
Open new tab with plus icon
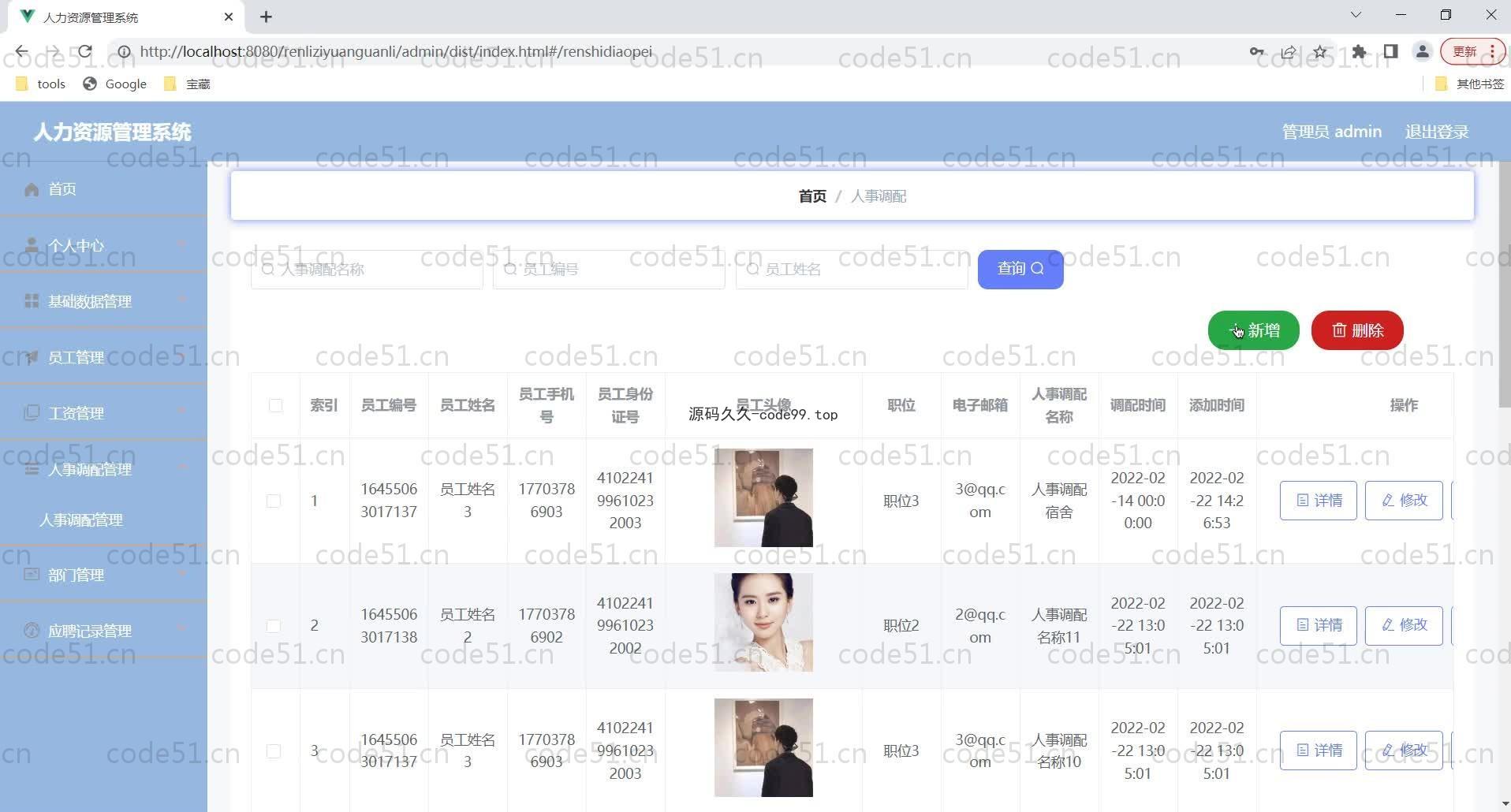[266, 17]
